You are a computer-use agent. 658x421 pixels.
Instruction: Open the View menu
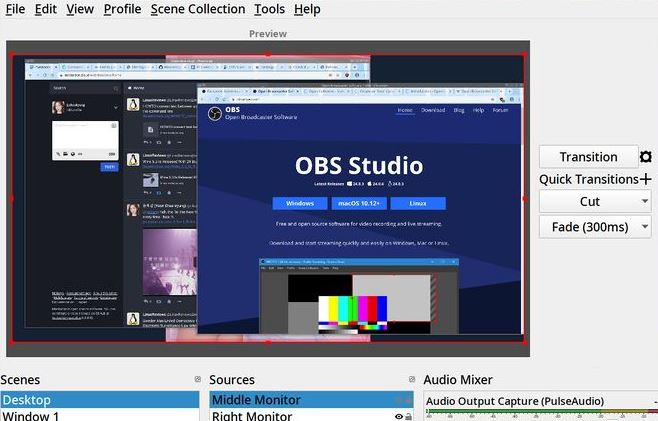(x=80, y=9)
